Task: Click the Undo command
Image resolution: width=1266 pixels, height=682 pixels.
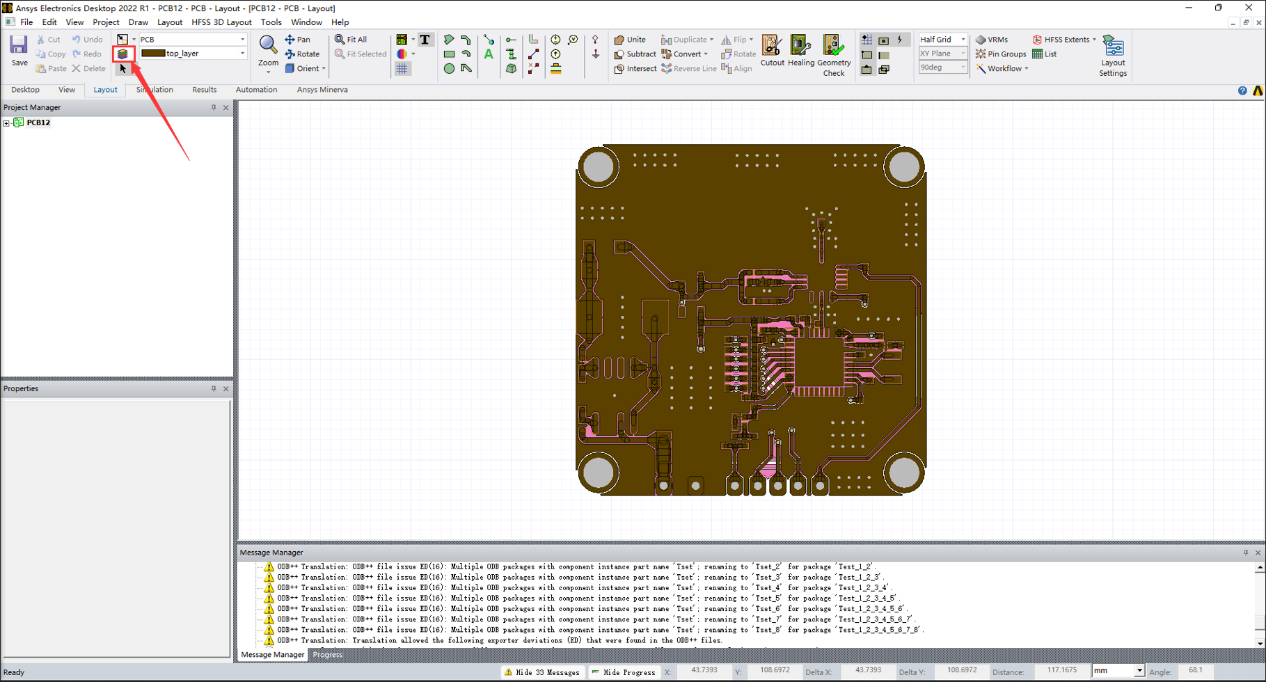Action: (x=87, y=40)
